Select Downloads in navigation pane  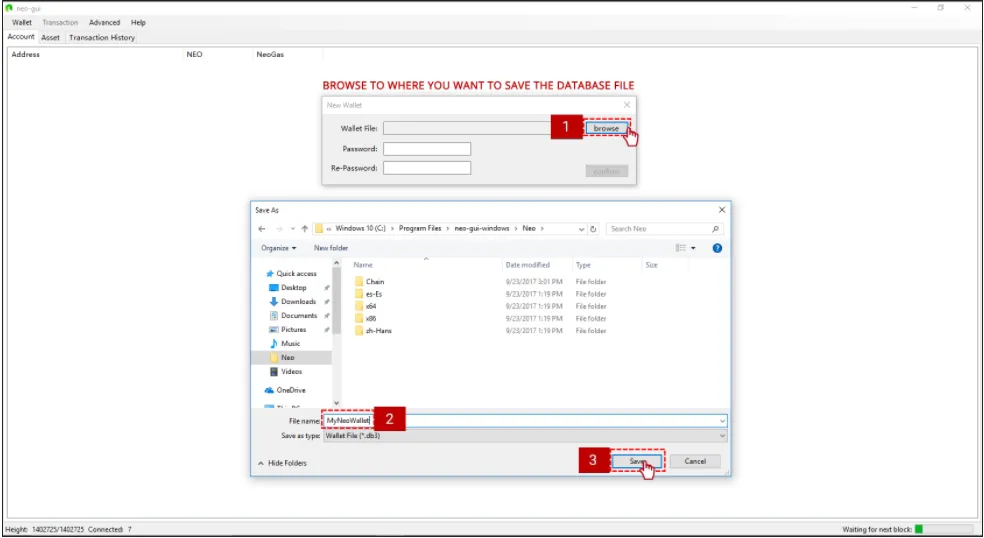(x=298, y=301)
